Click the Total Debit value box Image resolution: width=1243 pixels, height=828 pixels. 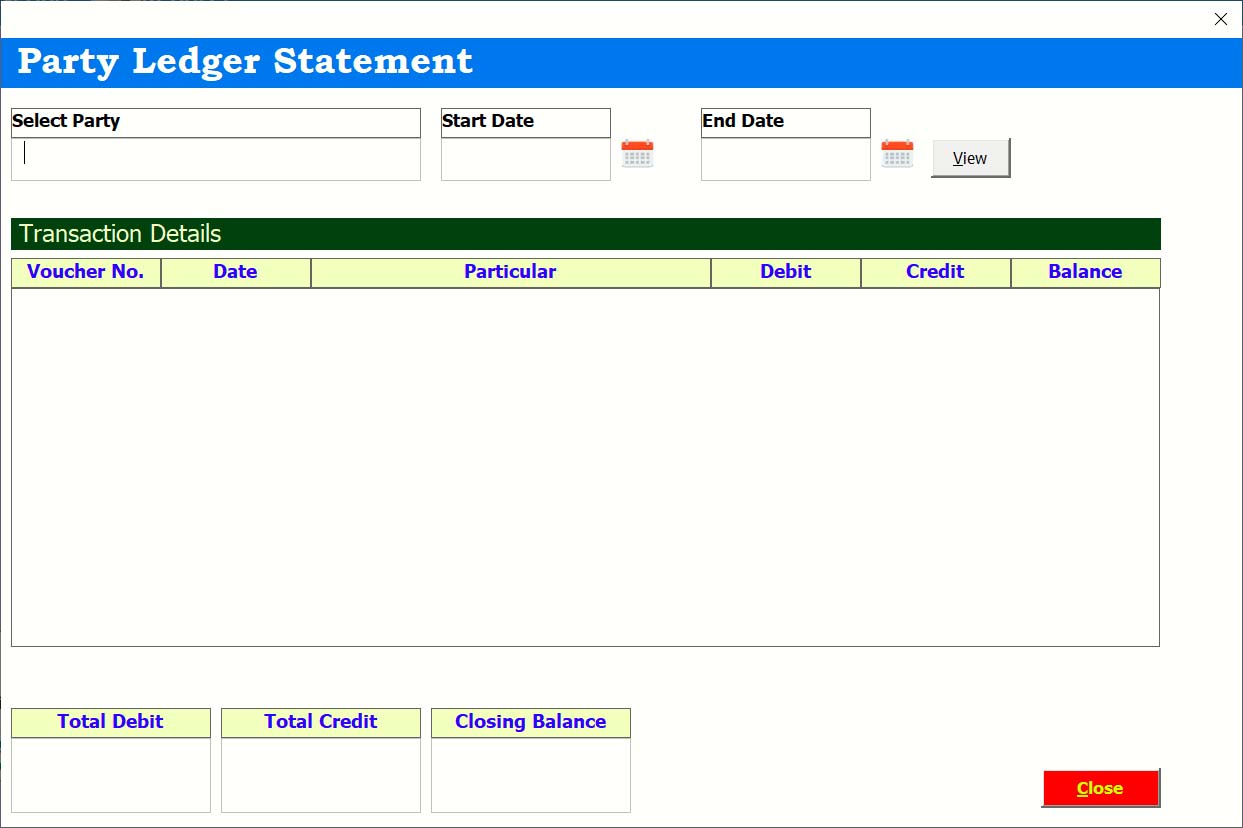(x=110, y=775)
